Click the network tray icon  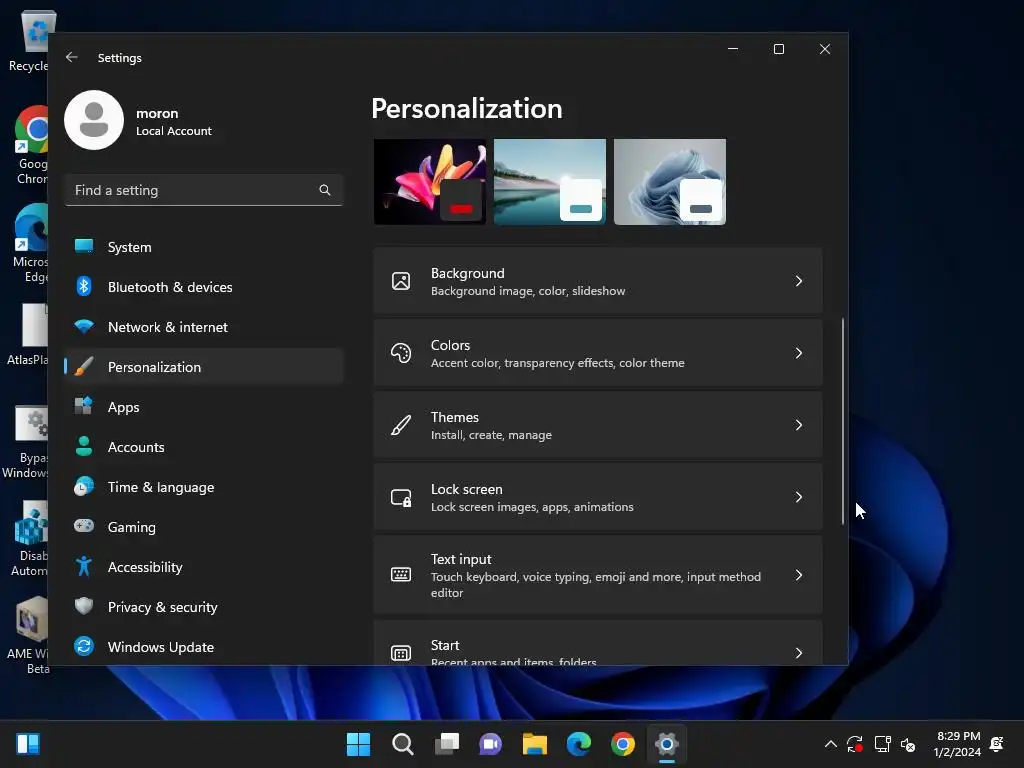[882, 744]
